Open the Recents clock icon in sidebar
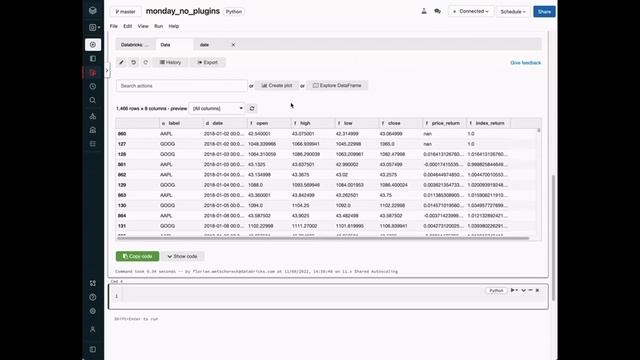 [93, 87]
